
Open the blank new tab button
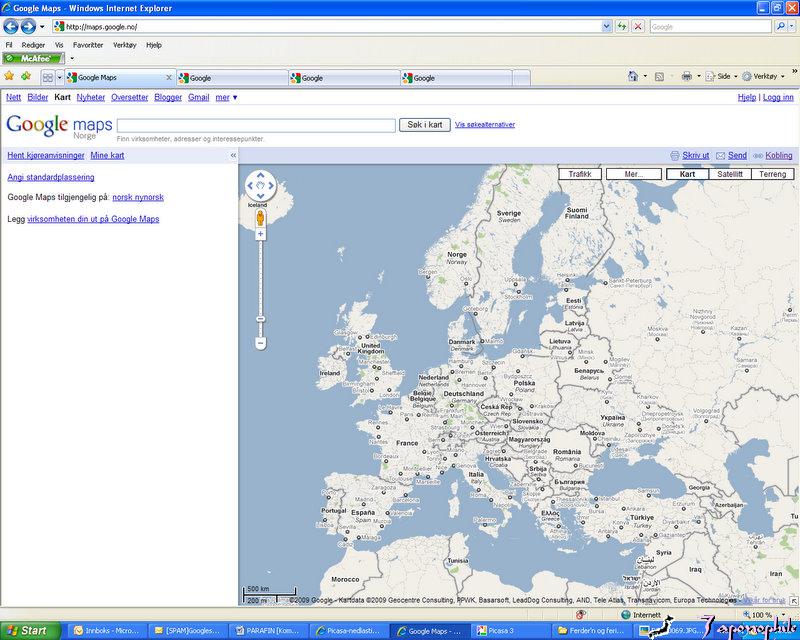[521, 78]
